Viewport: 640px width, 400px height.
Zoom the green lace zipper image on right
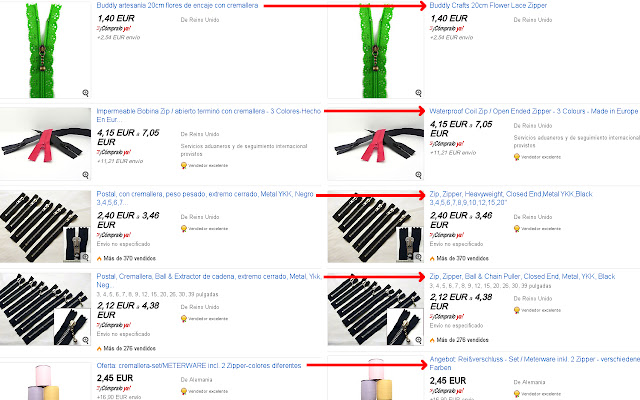click(418, 93)
